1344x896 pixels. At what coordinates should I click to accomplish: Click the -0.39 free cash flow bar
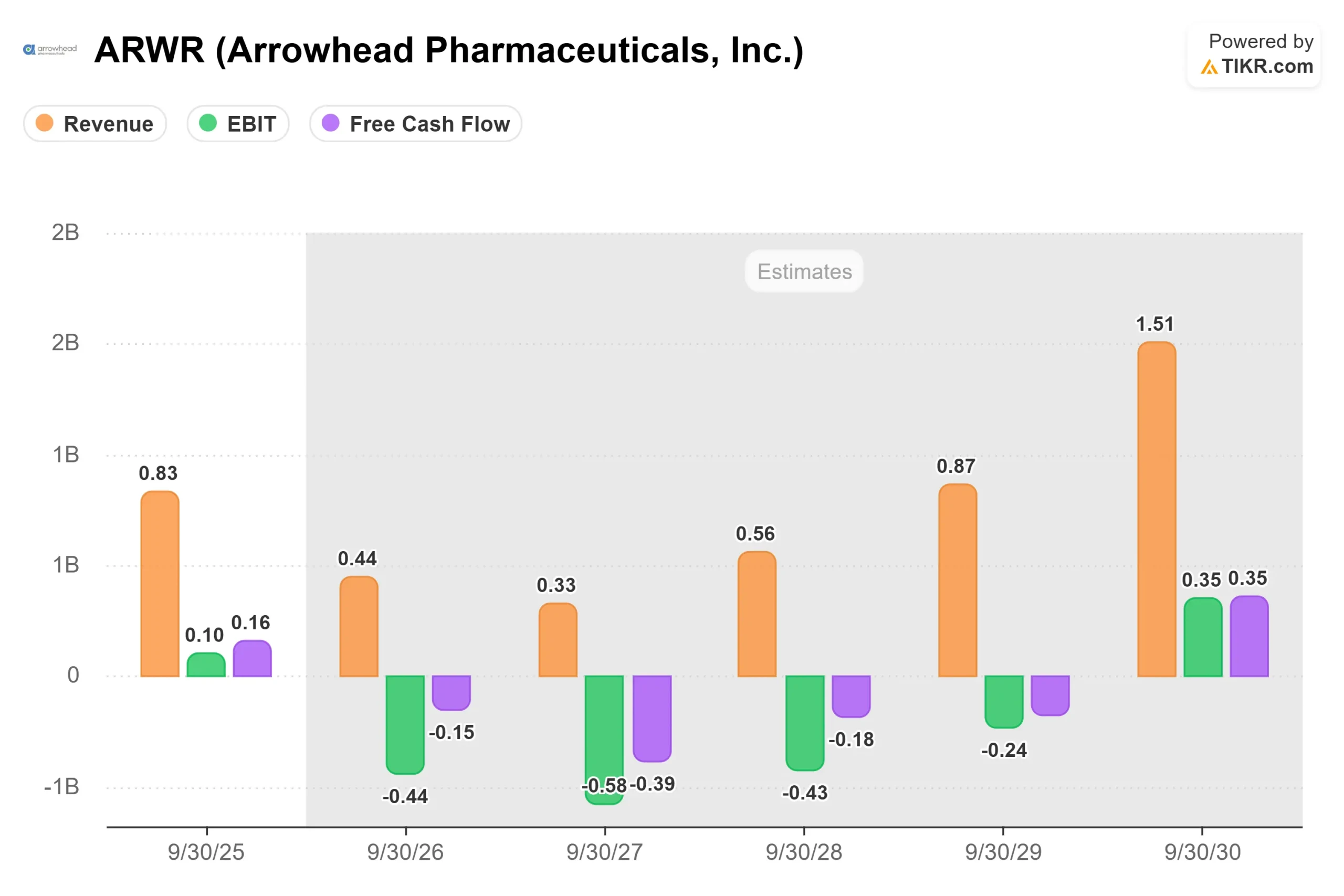(652, 719)
